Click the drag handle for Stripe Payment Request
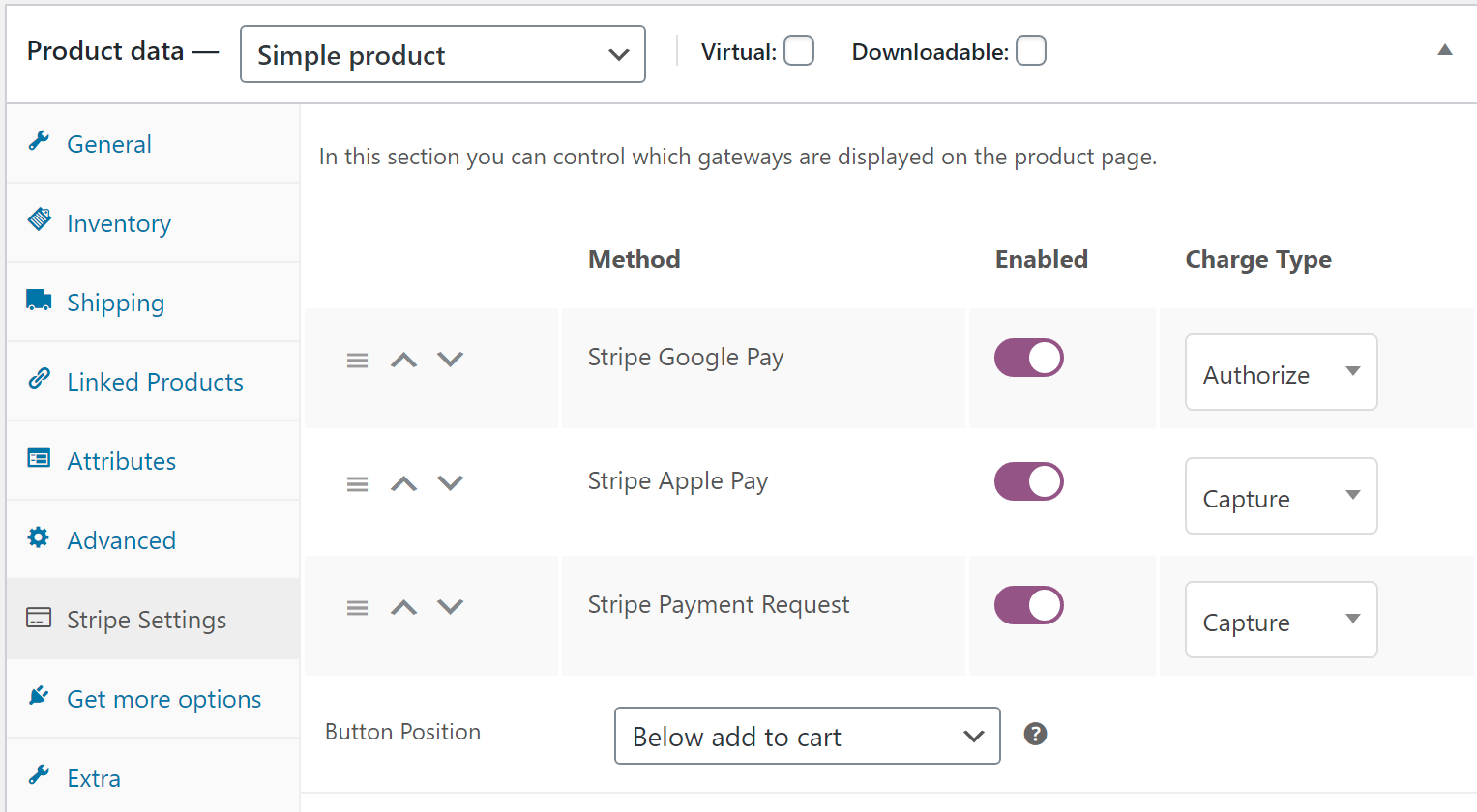Image resolution: width=1477 pixels, height=812 pixels. tap(357, 608)
